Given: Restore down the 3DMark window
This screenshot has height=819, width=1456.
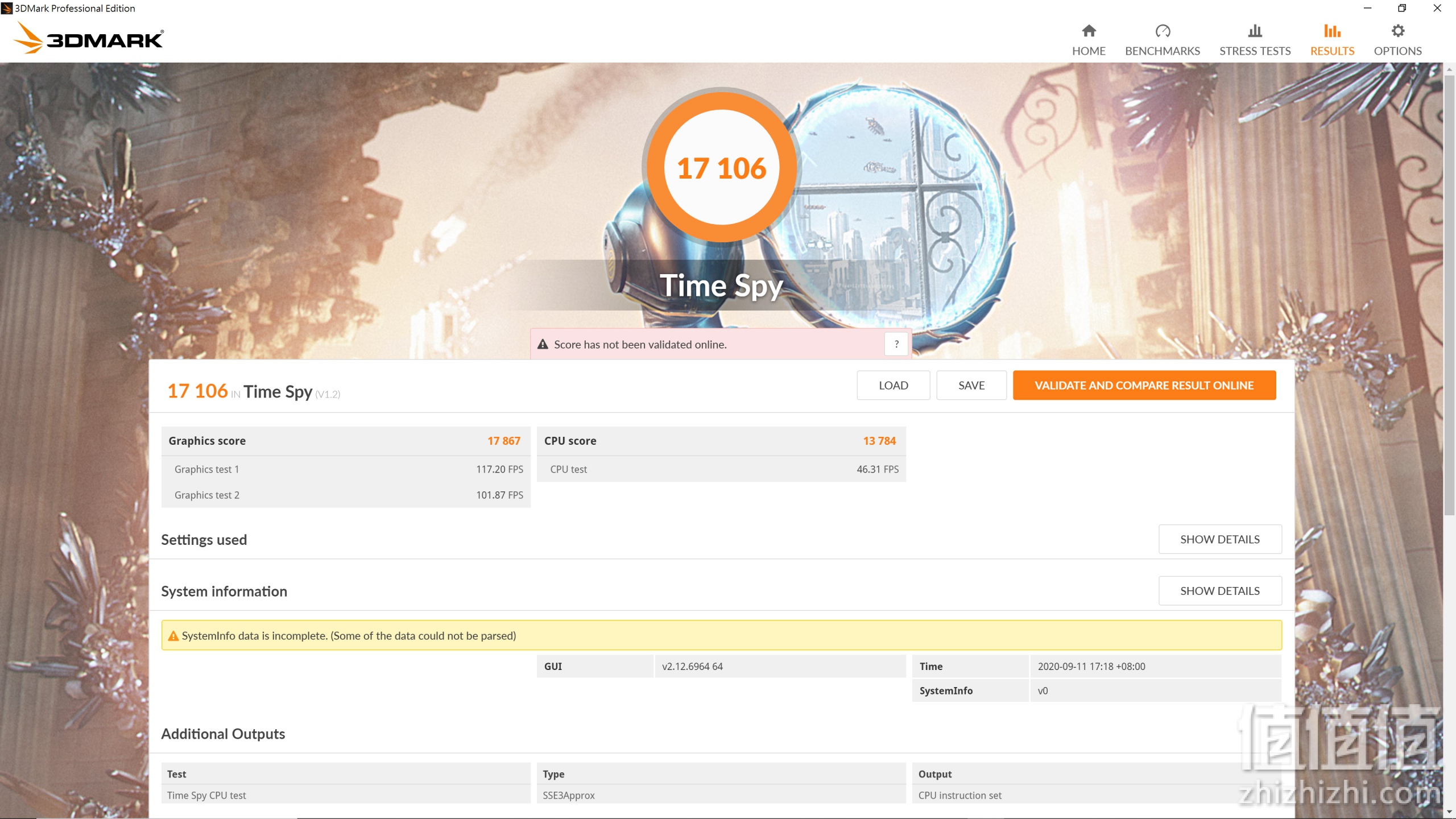Looking at the screenshot, I should click(1402, 8).
